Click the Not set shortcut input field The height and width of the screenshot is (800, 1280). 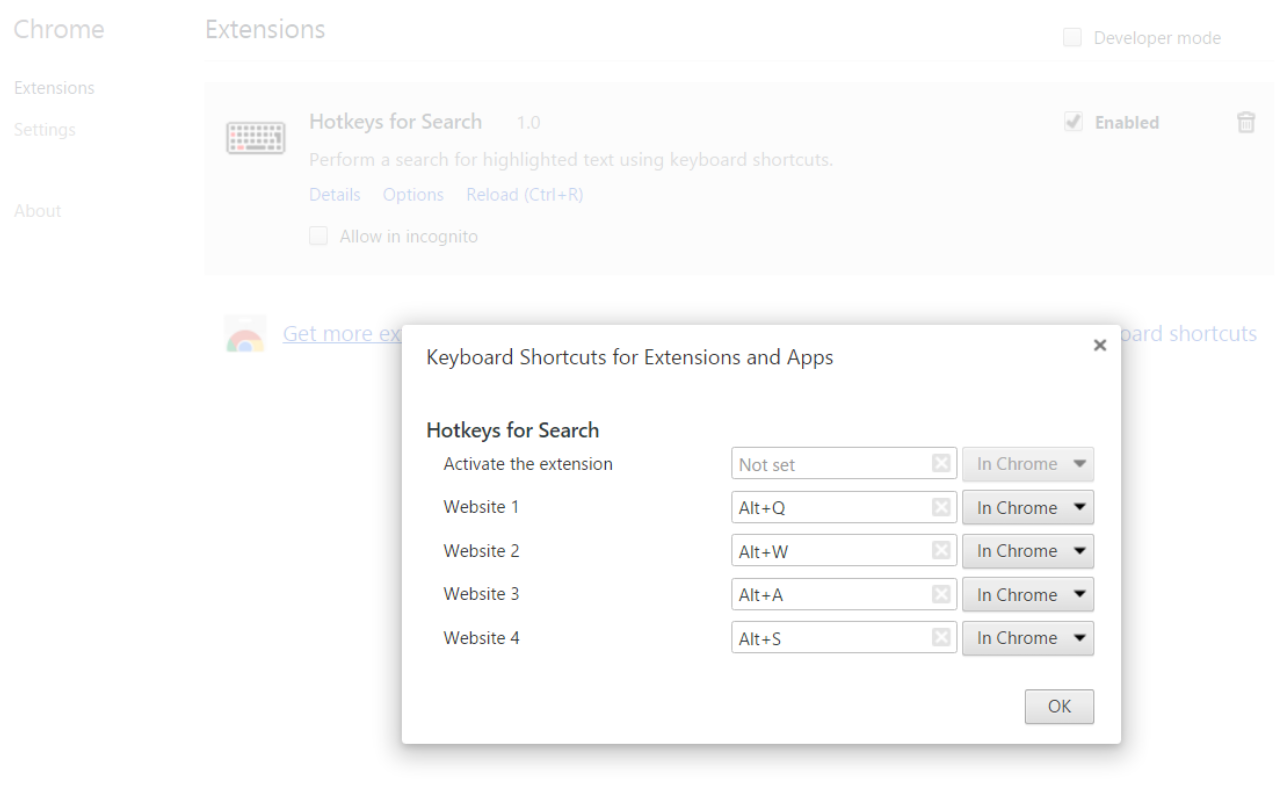[x=830, y=463]
